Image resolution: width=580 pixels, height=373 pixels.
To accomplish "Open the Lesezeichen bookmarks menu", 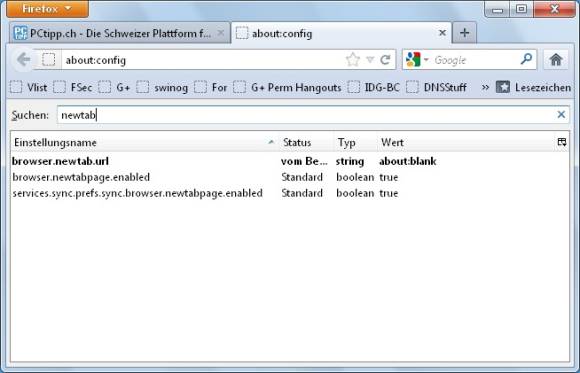I will pyautogui.click(x=533, y=88).
